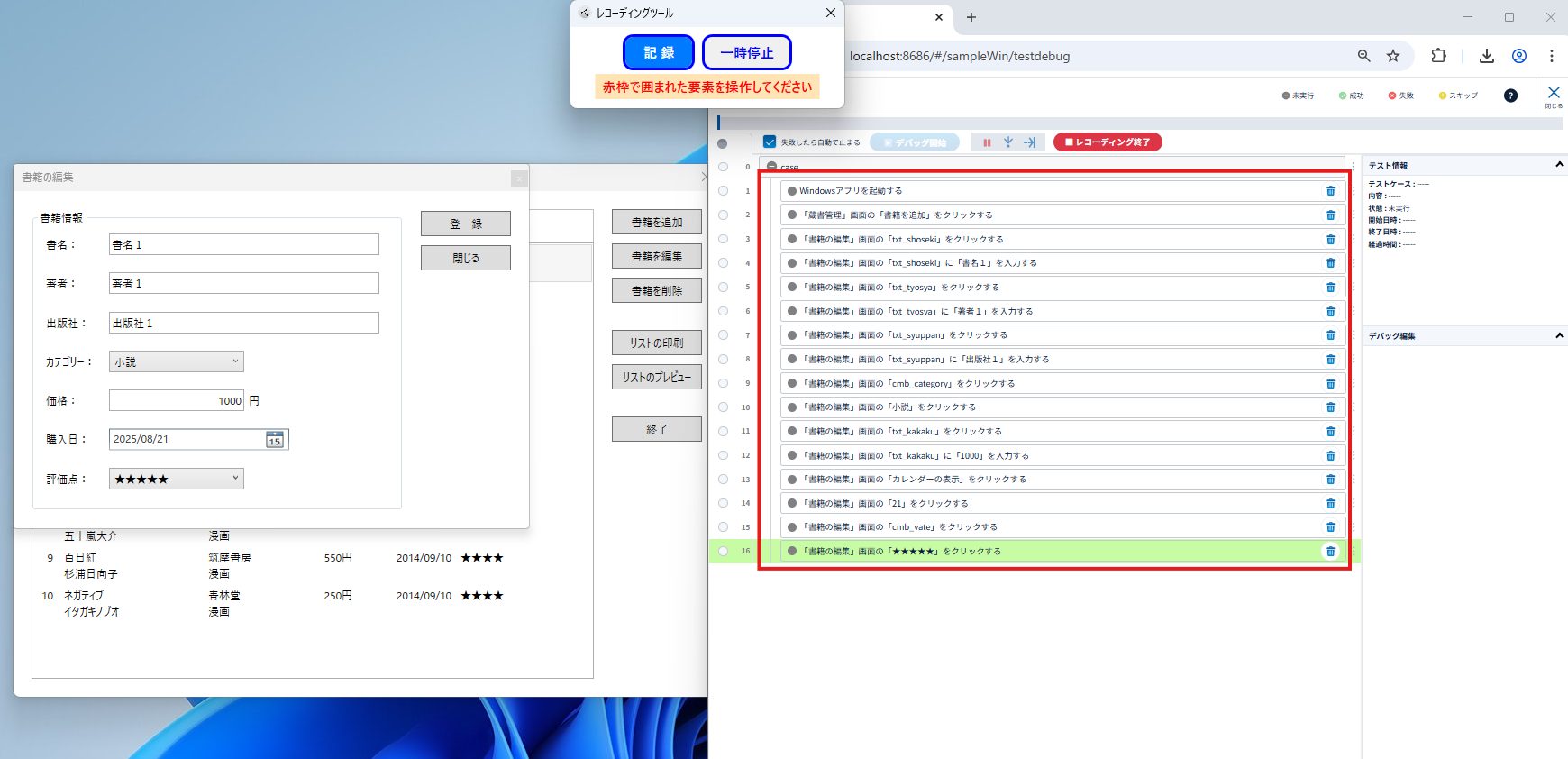Image resolution: width=1568 pixels, height=759 pixels.
Task: Open the calendar picker for 購入日
Action: 275,440
